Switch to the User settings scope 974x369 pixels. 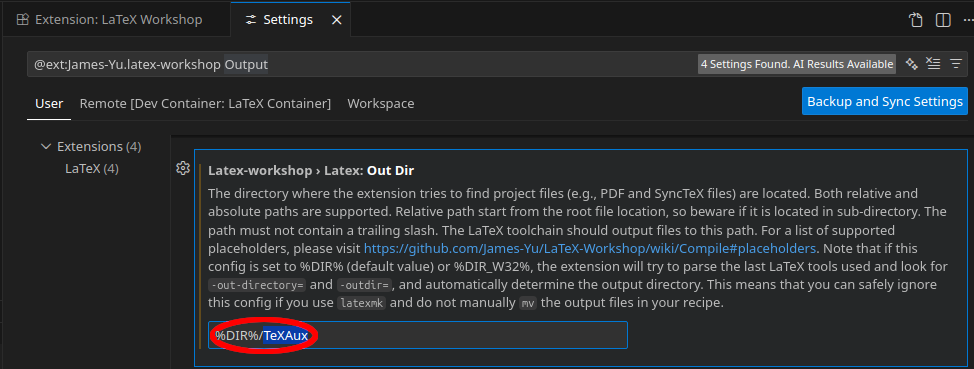click(48, 104)
